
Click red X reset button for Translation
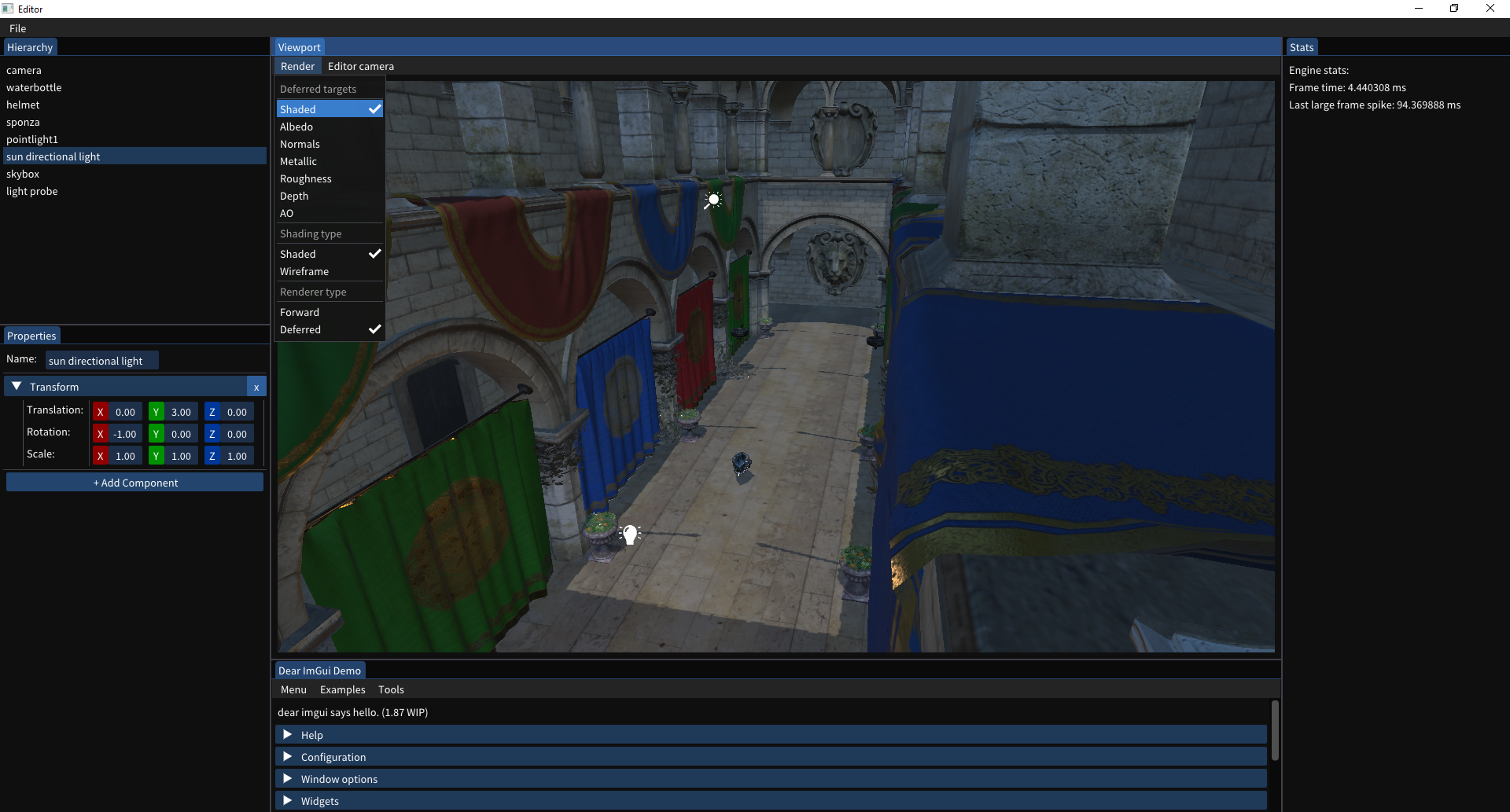tap(101, 412)
